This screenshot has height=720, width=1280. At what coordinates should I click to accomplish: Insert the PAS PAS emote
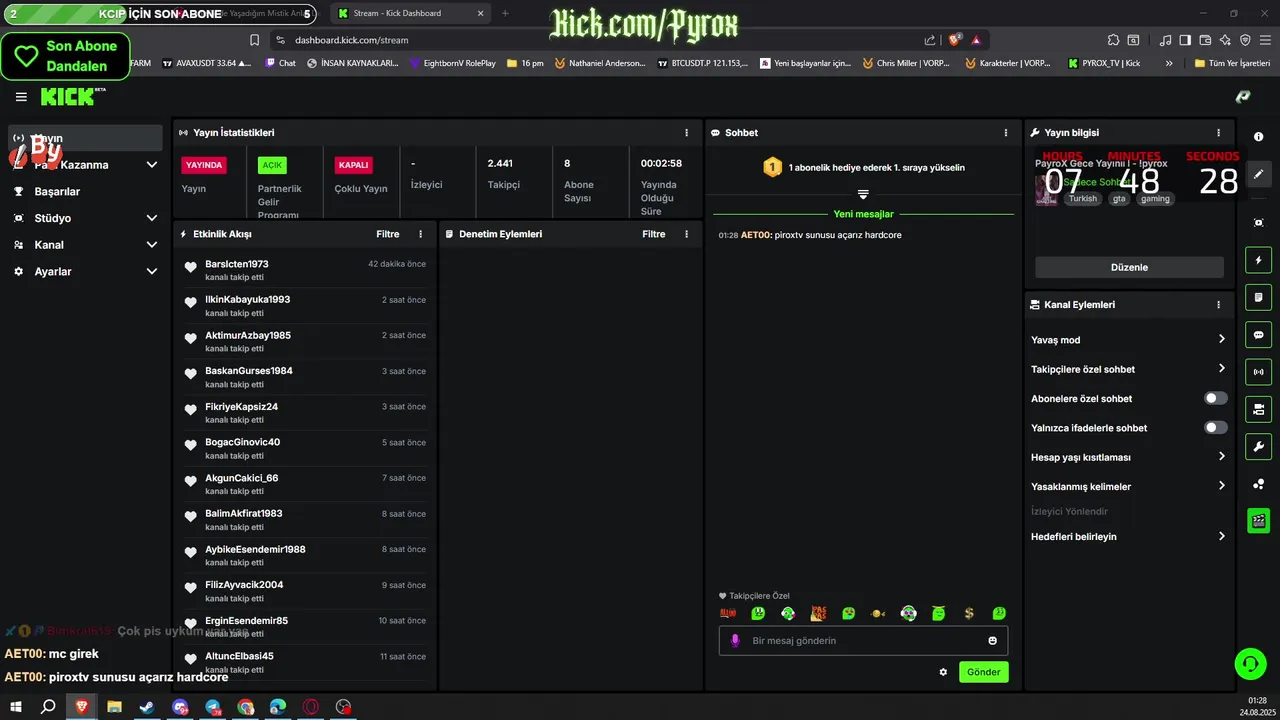coord(818,613)
